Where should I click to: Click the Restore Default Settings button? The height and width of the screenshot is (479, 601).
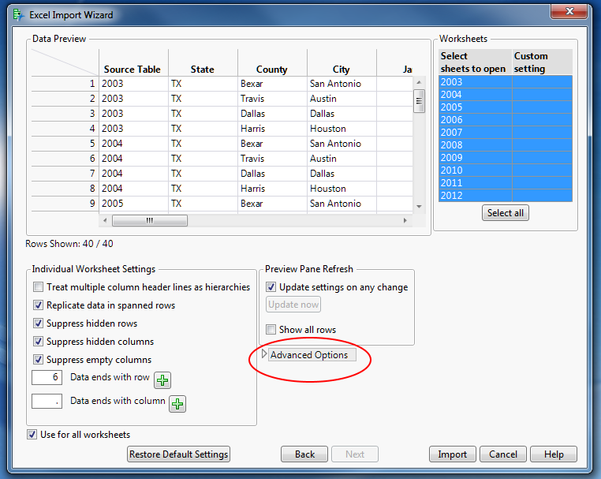coord(179,454)
